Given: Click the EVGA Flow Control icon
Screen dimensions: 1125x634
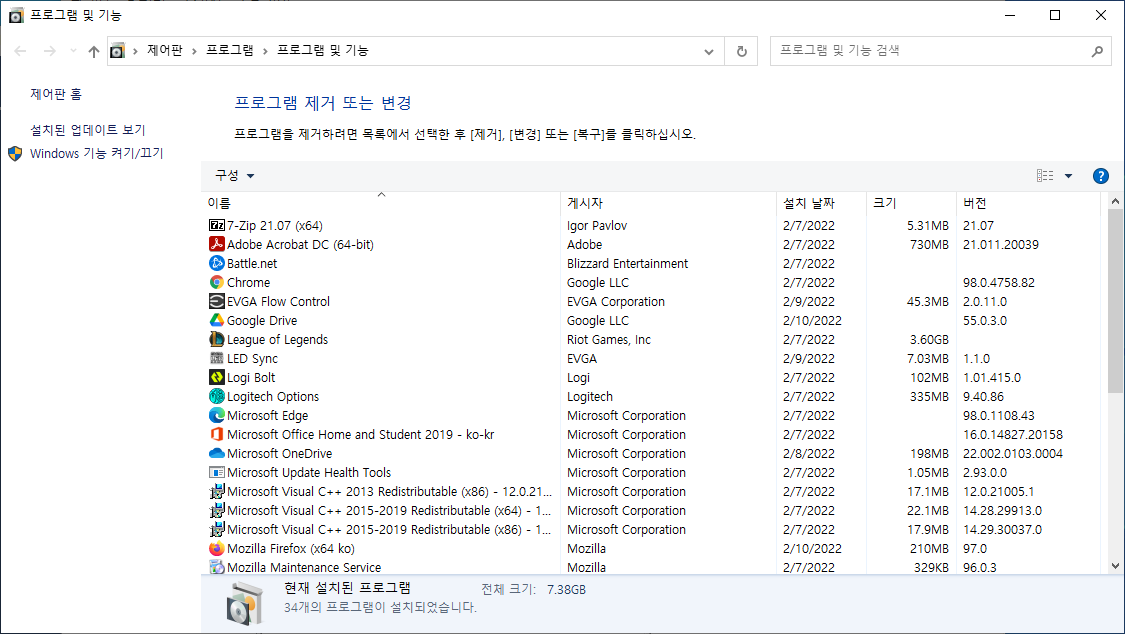Looking at the screenshot, I should coord(217,301).
